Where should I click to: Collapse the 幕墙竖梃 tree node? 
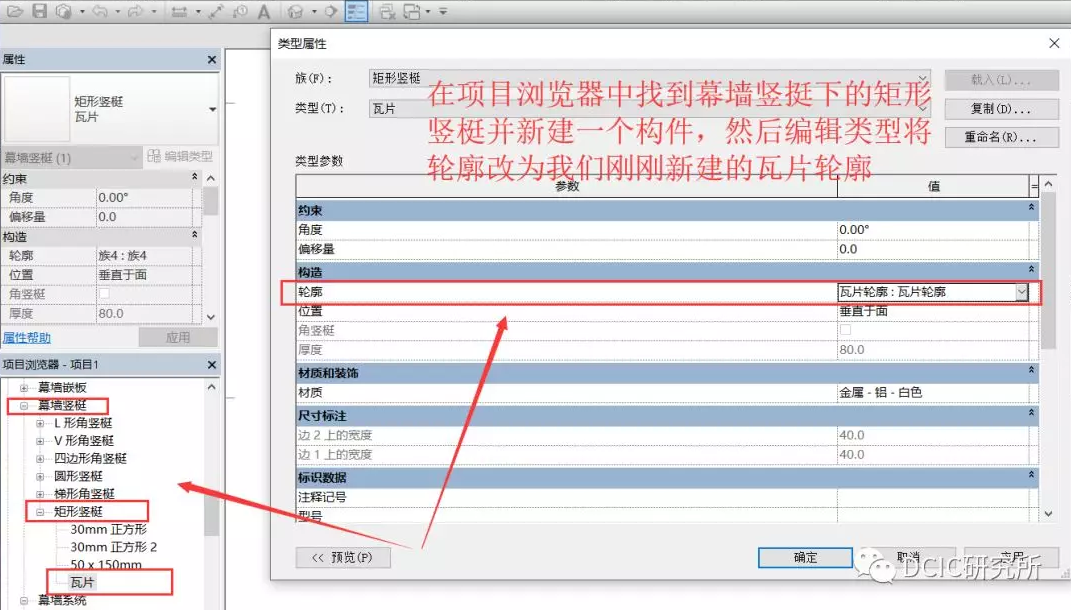click(24, 406)
